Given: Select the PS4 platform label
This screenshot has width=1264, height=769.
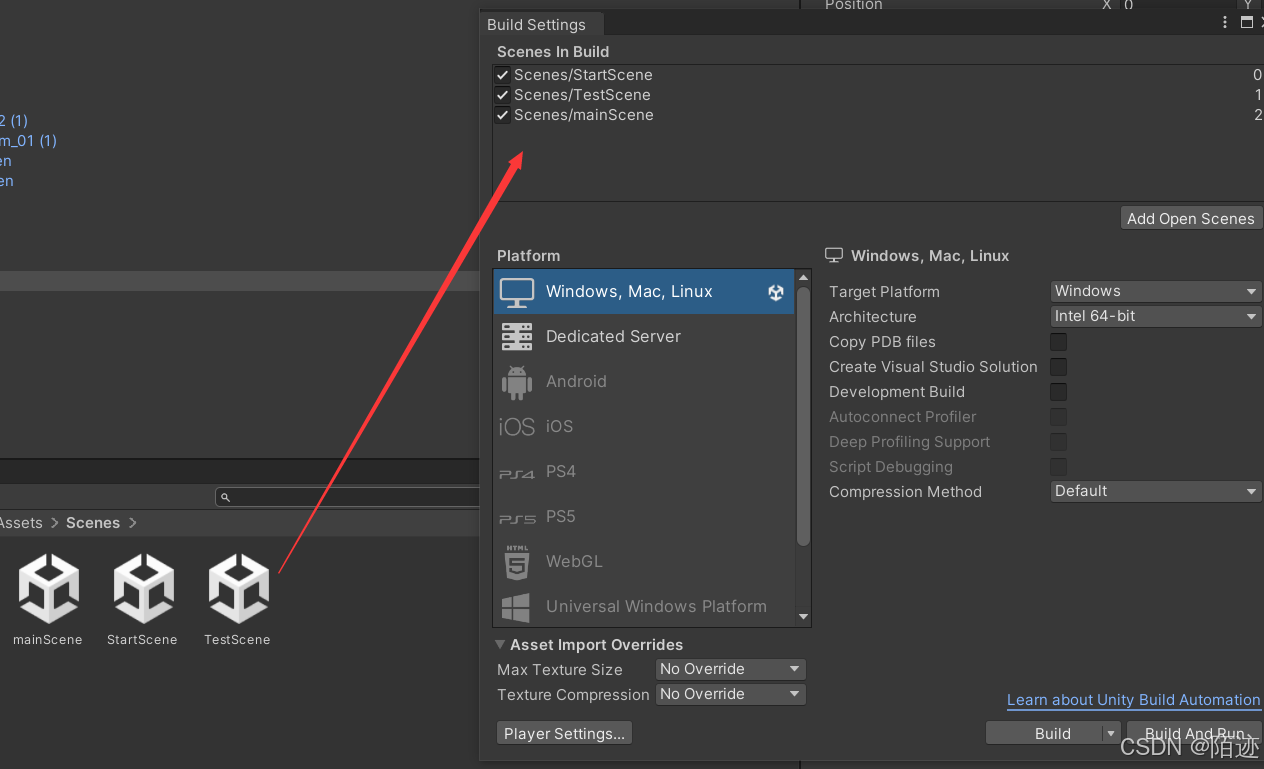Looking at the screenshot, I should click(x=561, y=472).
